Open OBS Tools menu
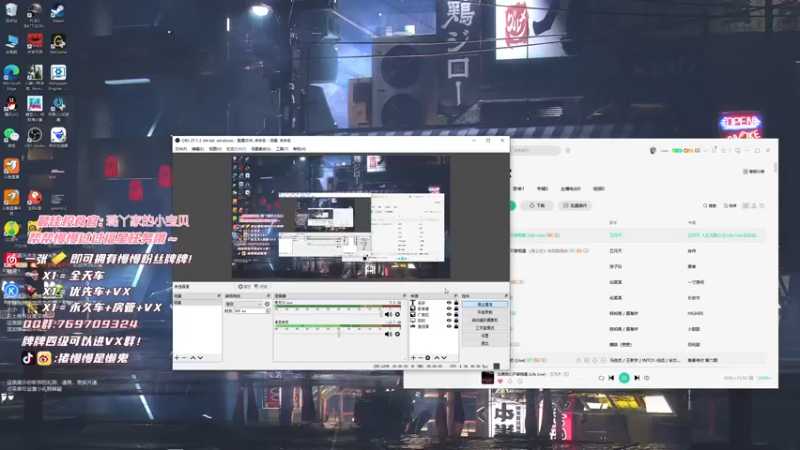Screen dimensions: 800x450 282,148
